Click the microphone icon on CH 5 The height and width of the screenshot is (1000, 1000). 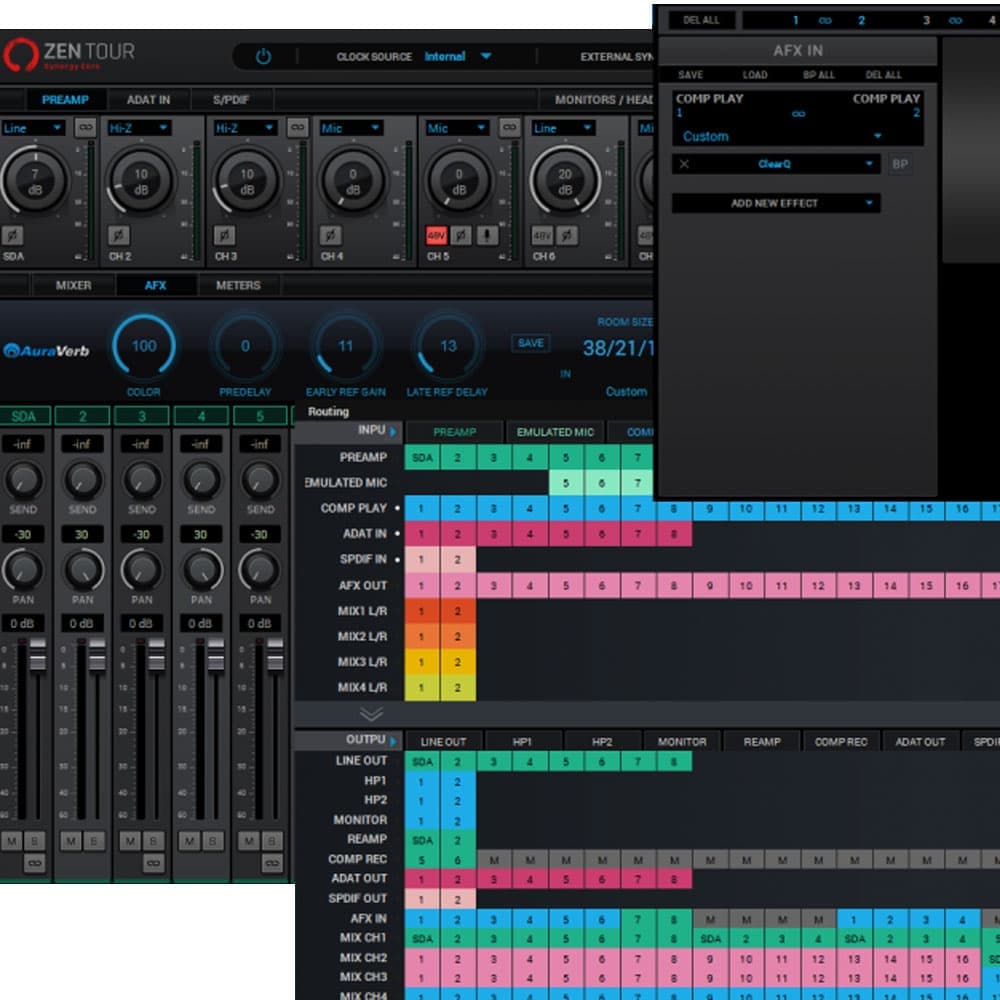click(x=487, y=235)
